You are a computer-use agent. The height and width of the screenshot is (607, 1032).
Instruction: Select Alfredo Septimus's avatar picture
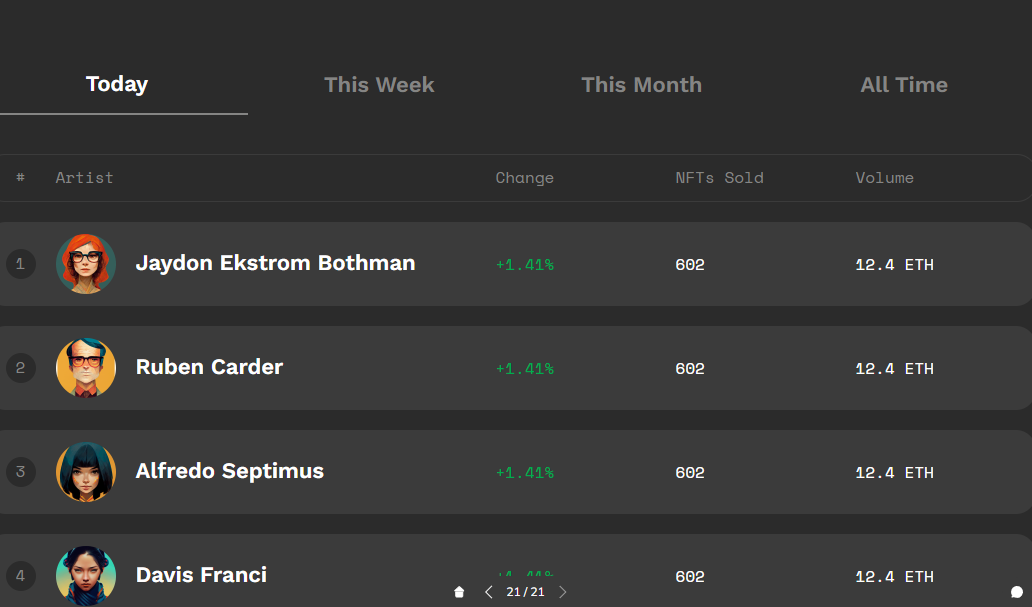pyautogui.click(x=86, y=471)
